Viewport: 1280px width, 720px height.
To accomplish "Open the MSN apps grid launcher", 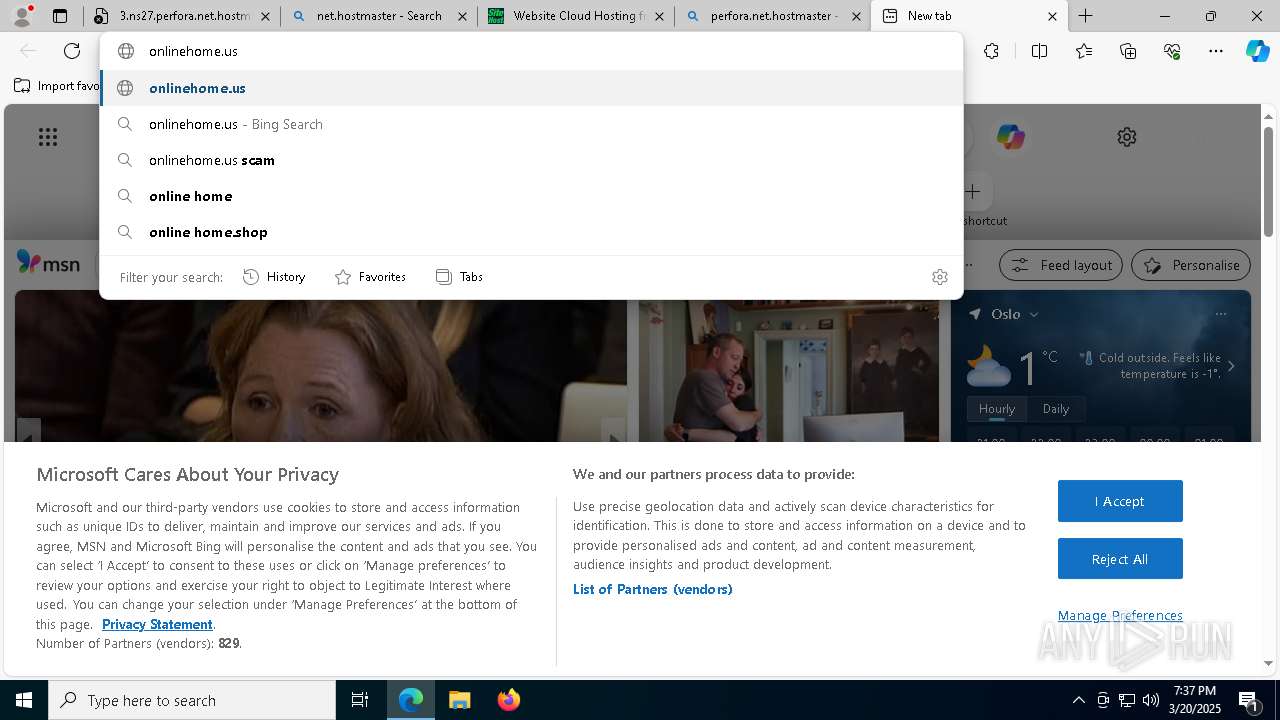I will [x=47, y=137].
